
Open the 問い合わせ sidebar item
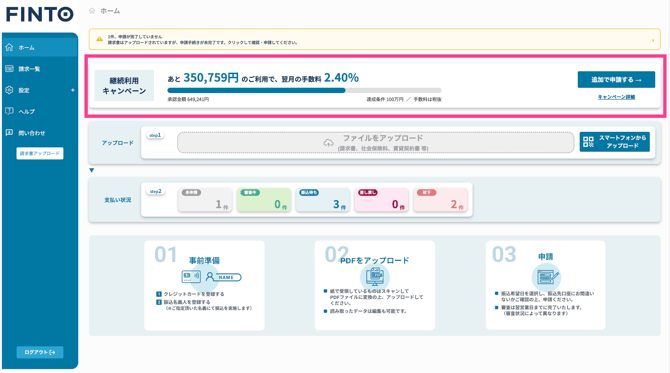40,133
